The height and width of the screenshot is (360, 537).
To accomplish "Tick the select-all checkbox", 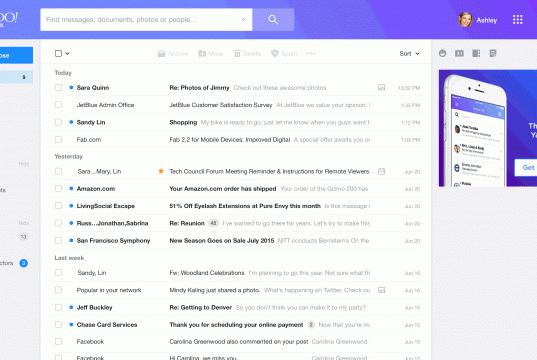I will [58, 53].
